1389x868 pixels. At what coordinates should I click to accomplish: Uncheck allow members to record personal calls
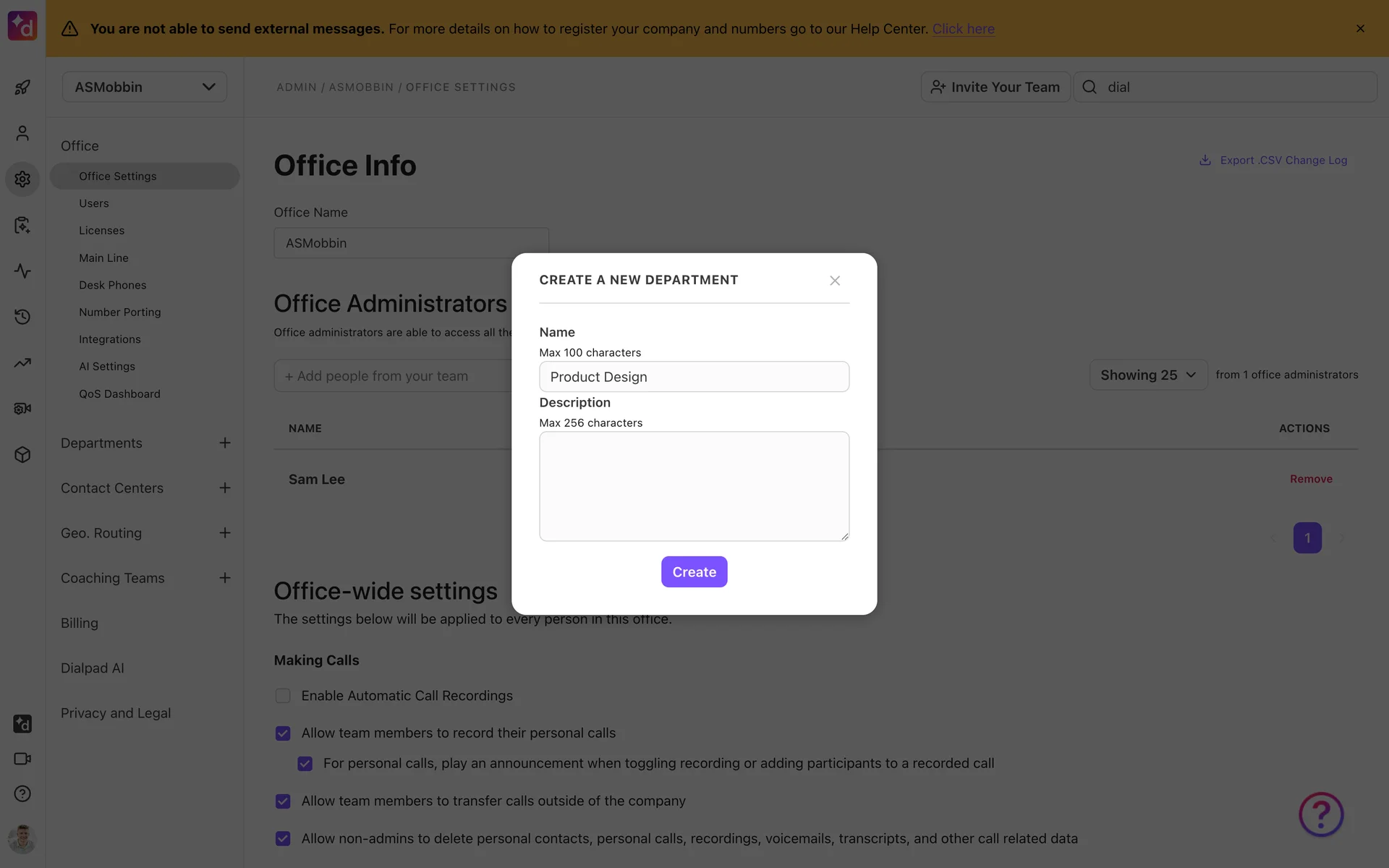click(283, 733)
